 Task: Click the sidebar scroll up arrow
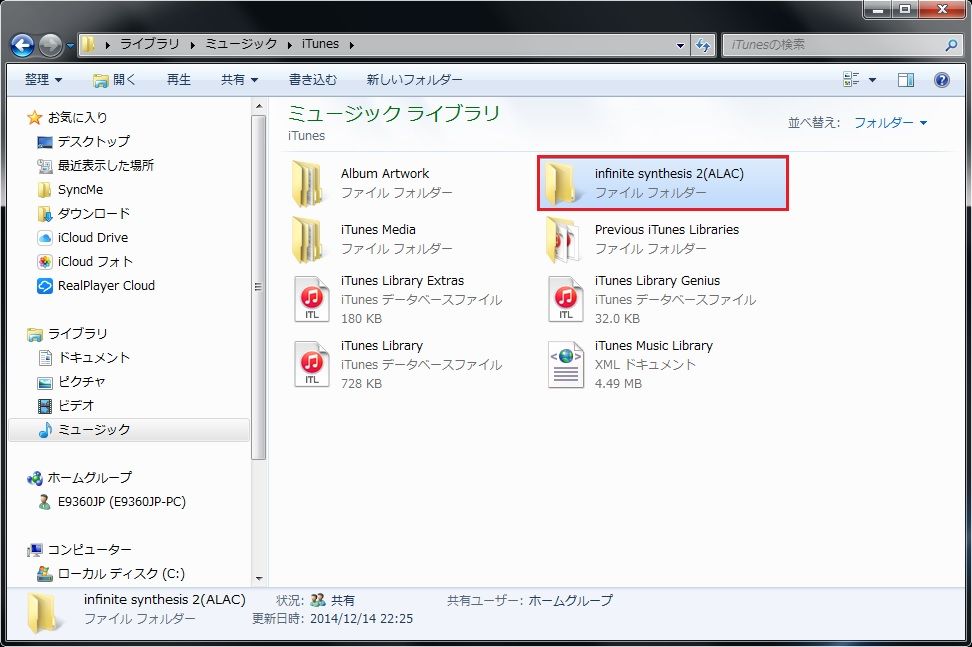pyautogui.click(x=258, y=107)
